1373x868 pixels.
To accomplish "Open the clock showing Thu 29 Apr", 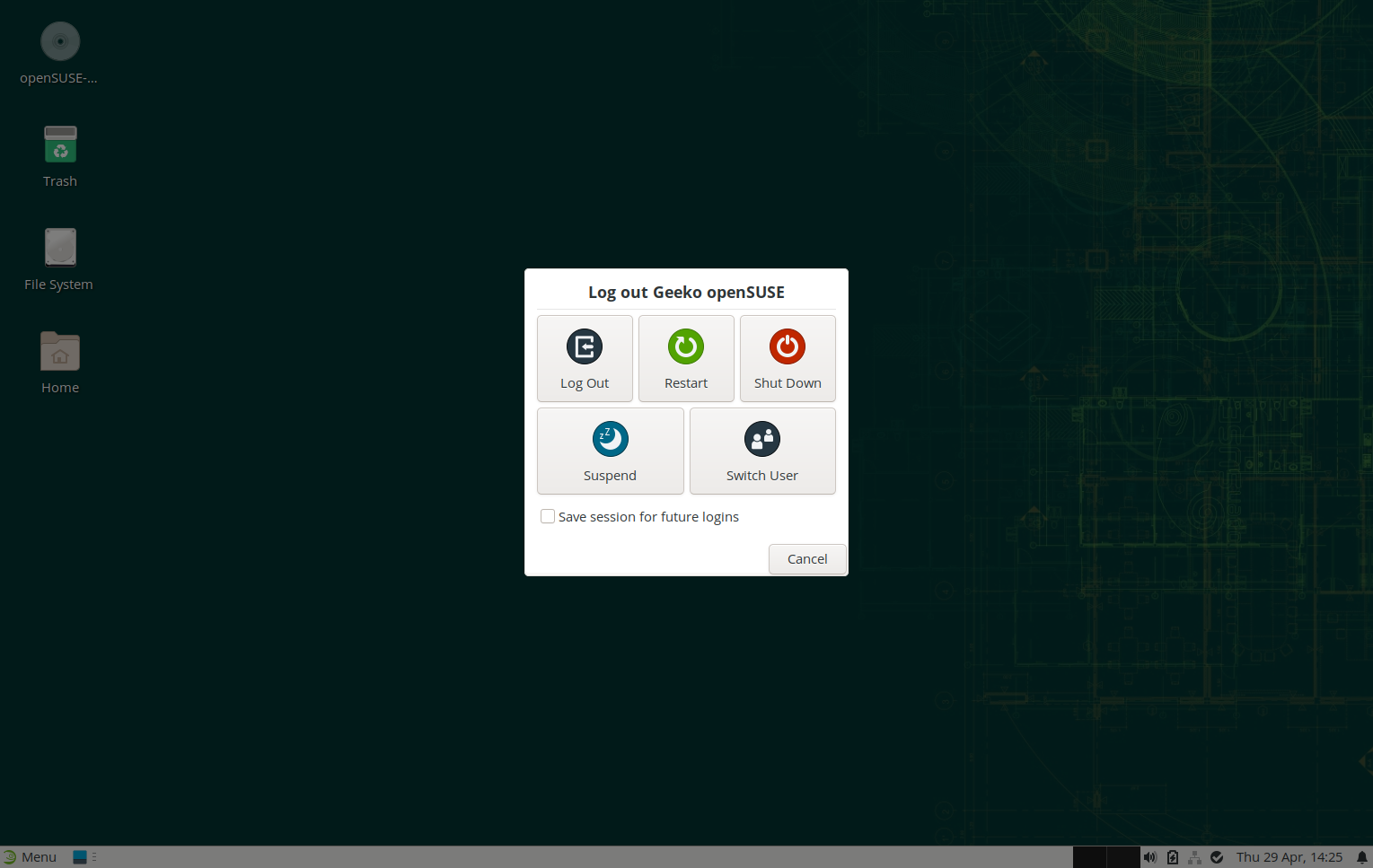I will coord(1289,857).
